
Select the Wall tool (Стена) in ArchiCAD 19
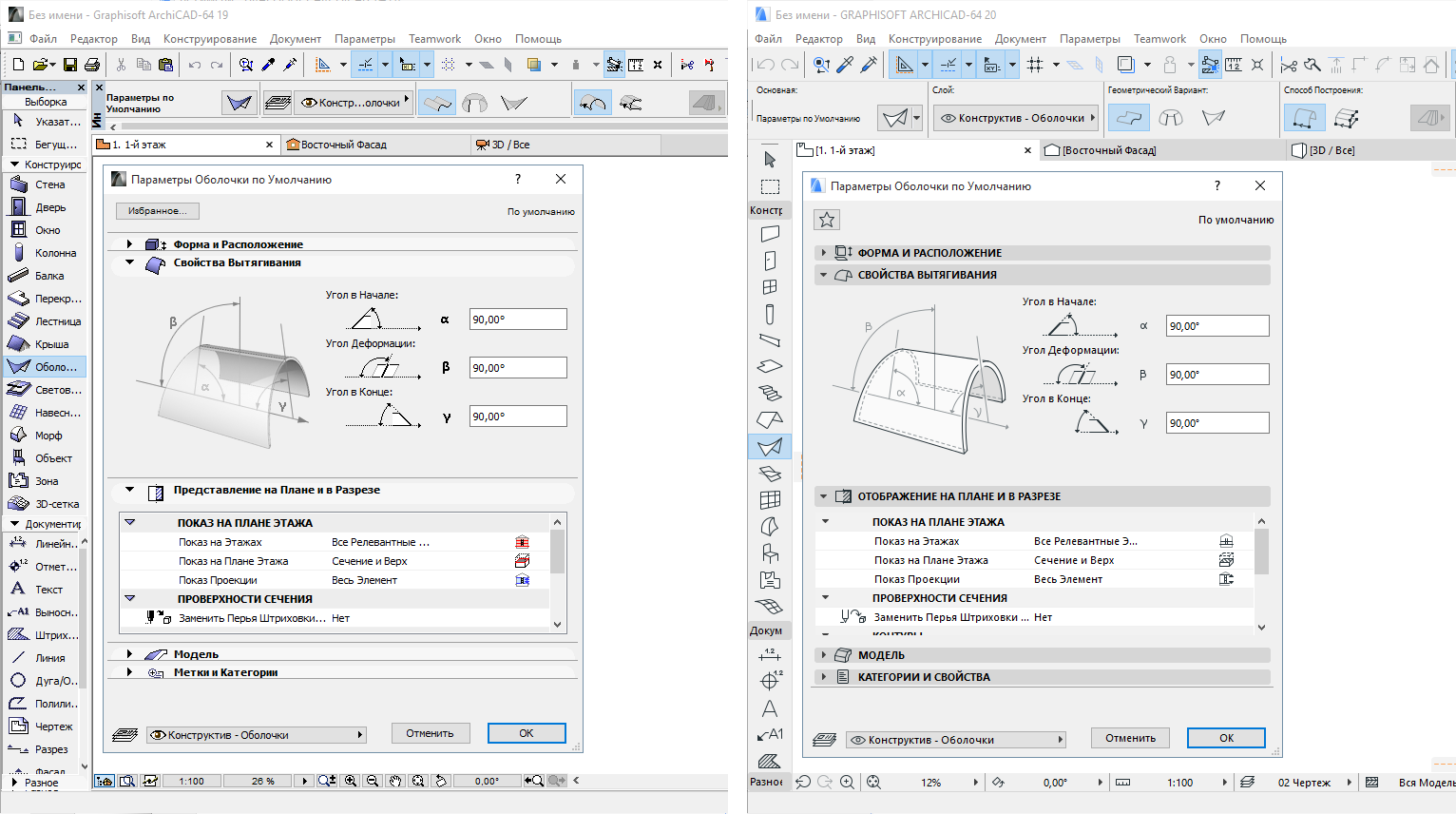pyautogui.click(x=45, y=184)
